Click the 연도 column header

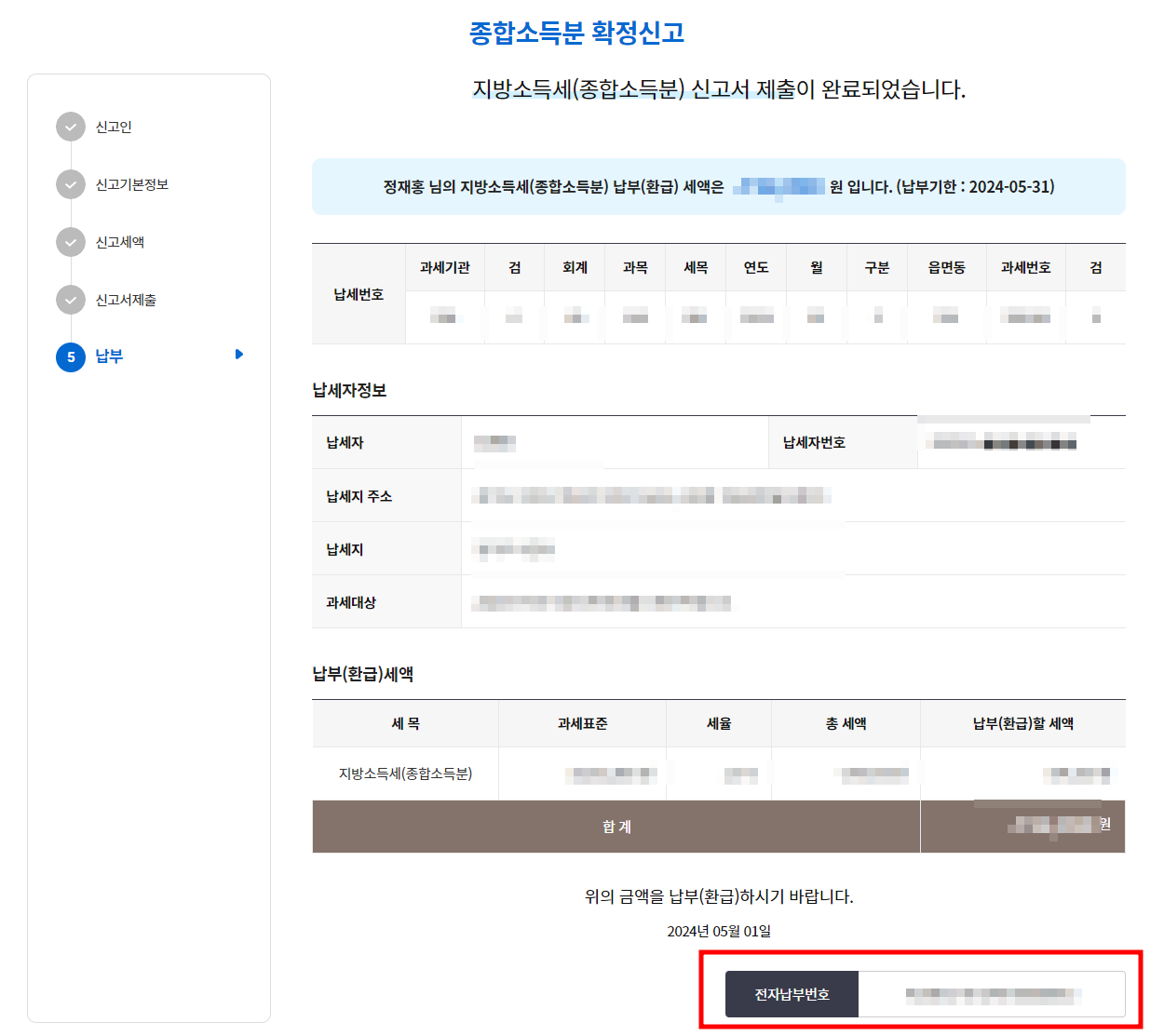coord(756,267)
